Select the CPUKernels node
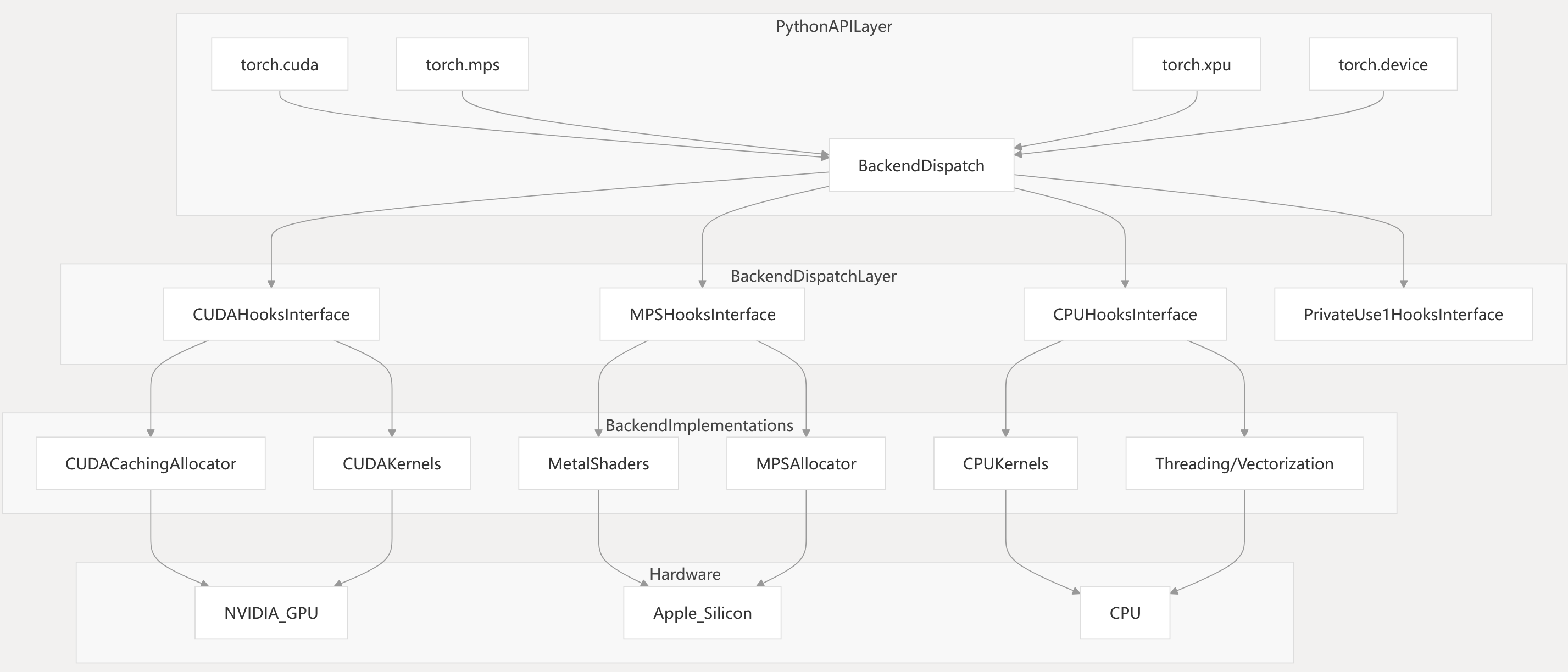 [1005, 463]
